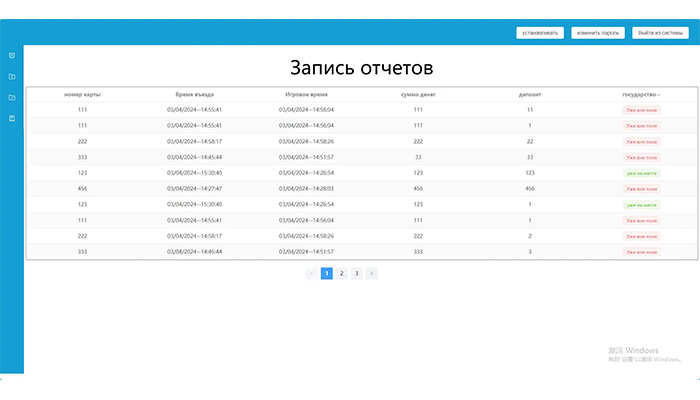Open the lower folder icon in the sidebar
Screen dimensions: 700x400
[11, 98]
